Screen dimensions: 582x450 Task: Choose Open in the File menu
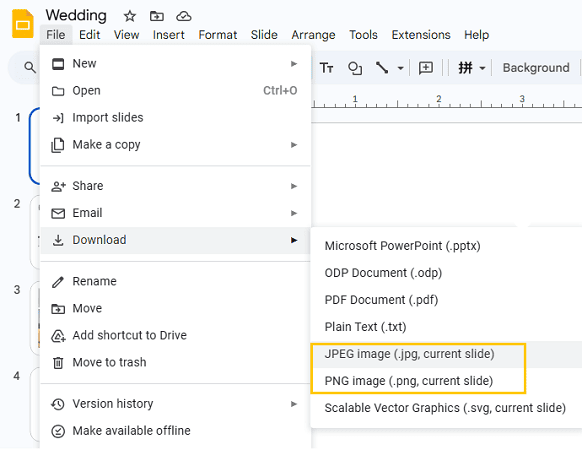[x=175, y=91]
